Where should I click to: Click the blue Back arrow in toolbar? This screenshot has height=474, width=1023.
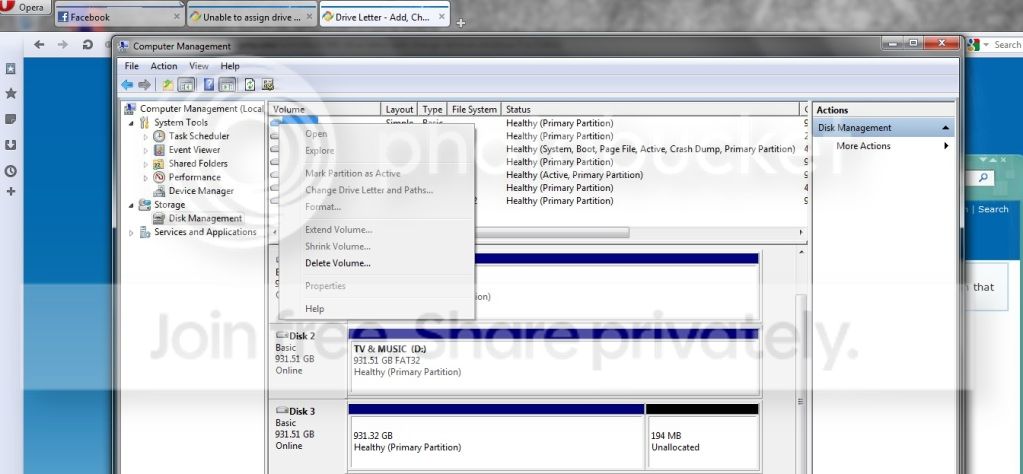click(127, 85)
